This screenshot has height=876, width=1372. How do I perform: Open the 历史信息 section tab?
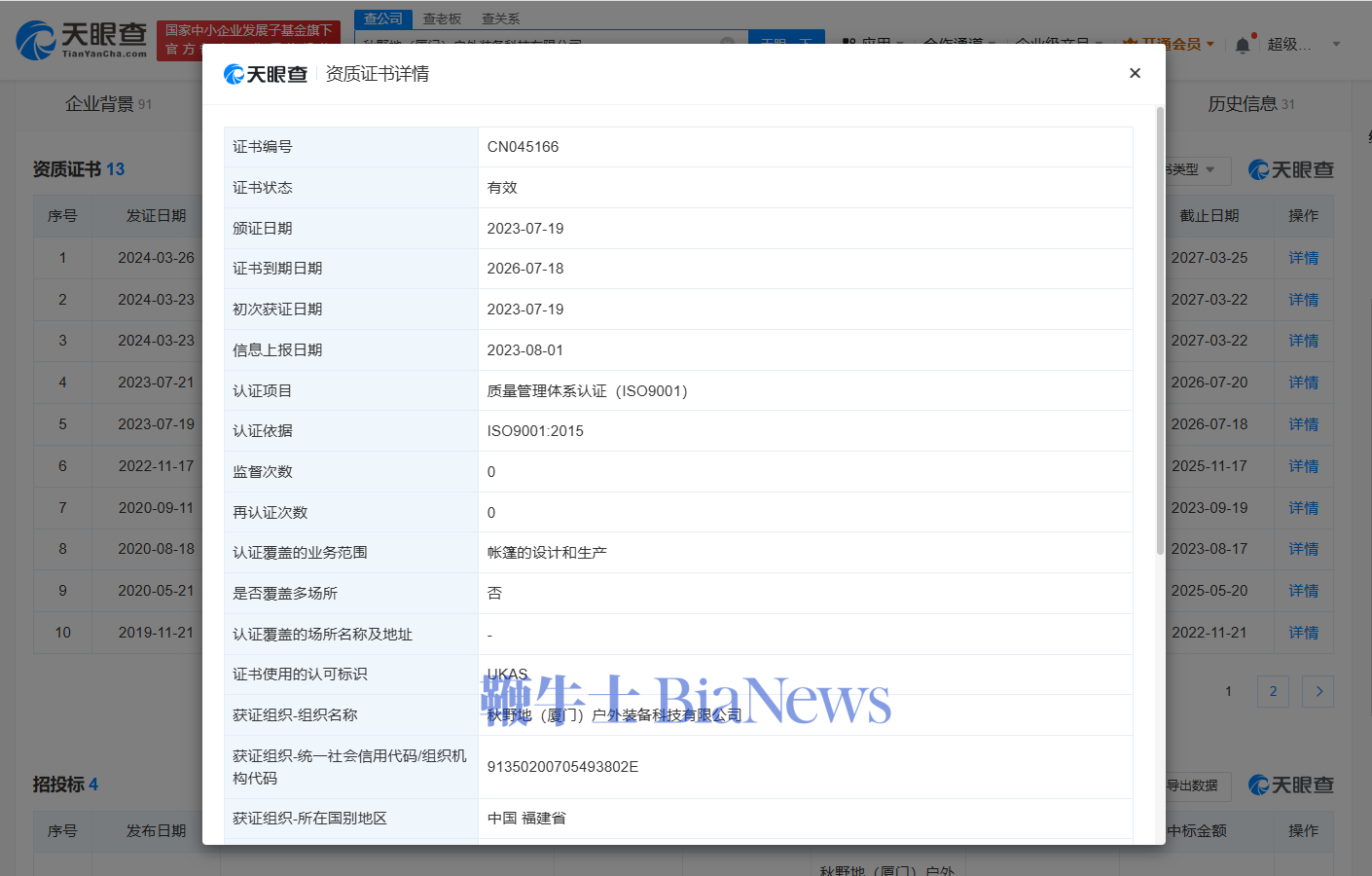[x=1250, y=104]
